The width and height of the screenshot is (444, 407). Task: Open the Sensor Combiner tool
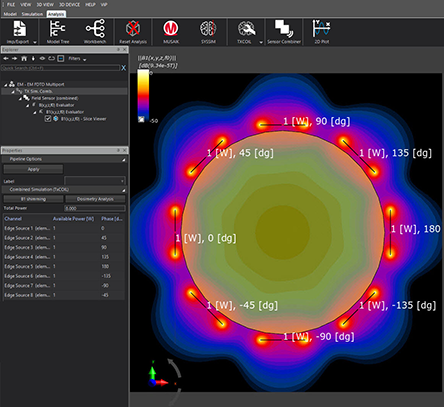[284, 32]
